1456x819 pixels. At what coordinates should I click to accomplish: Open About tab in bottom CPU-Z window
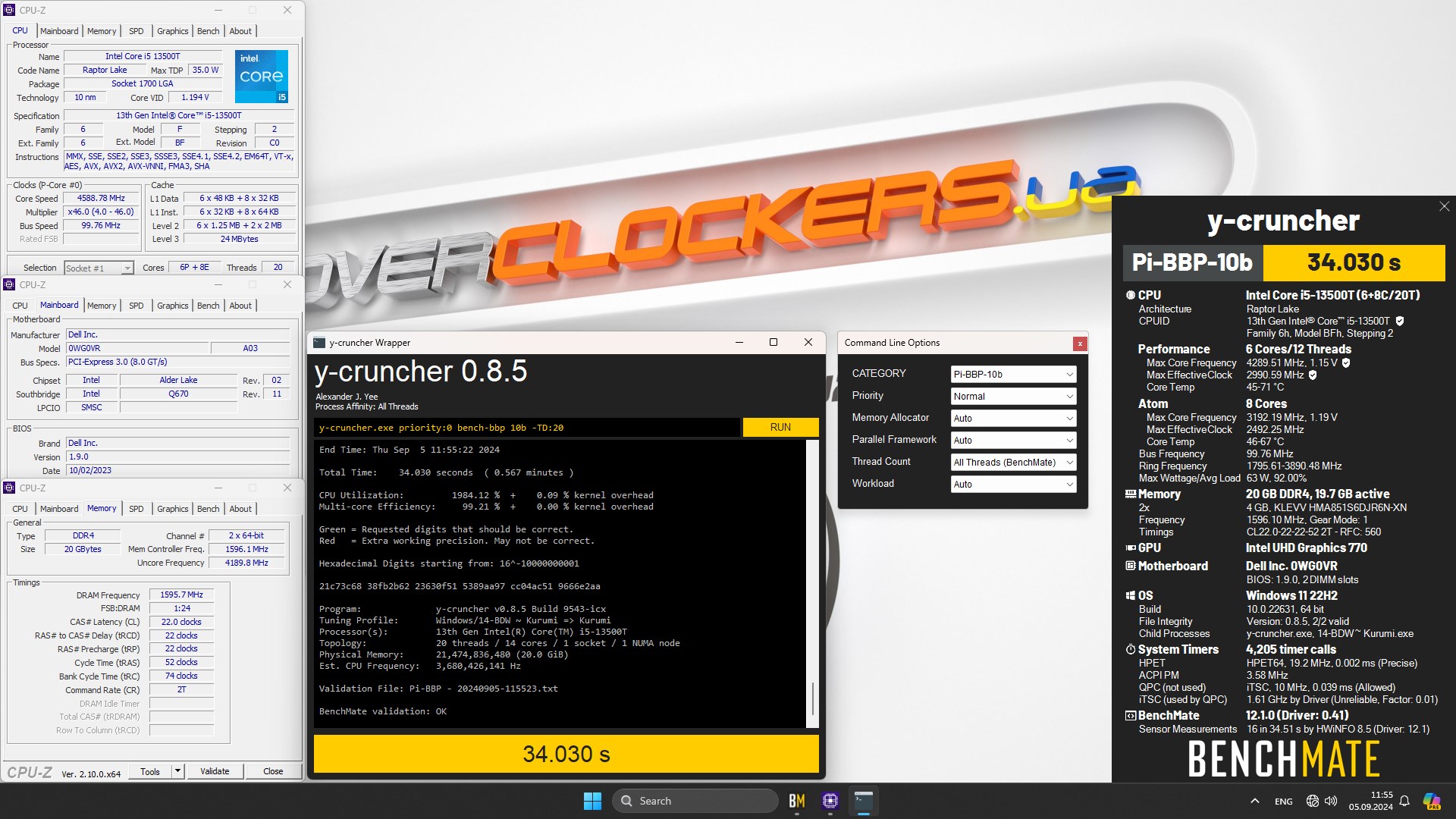pyautogui.click(x=240, y=509)
